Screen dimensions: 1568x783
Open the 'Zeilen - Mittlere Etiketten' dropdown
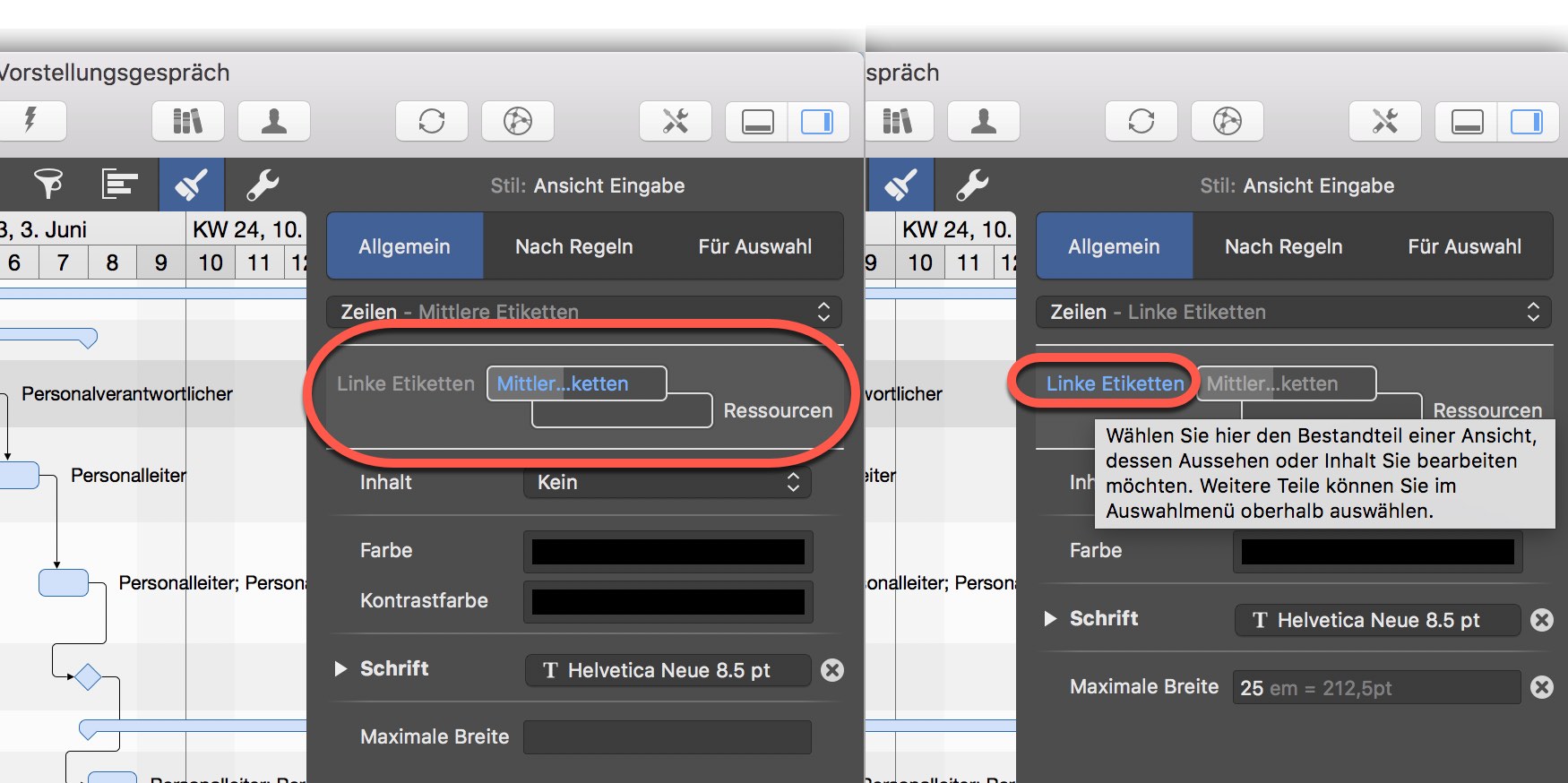coord(584,312)
